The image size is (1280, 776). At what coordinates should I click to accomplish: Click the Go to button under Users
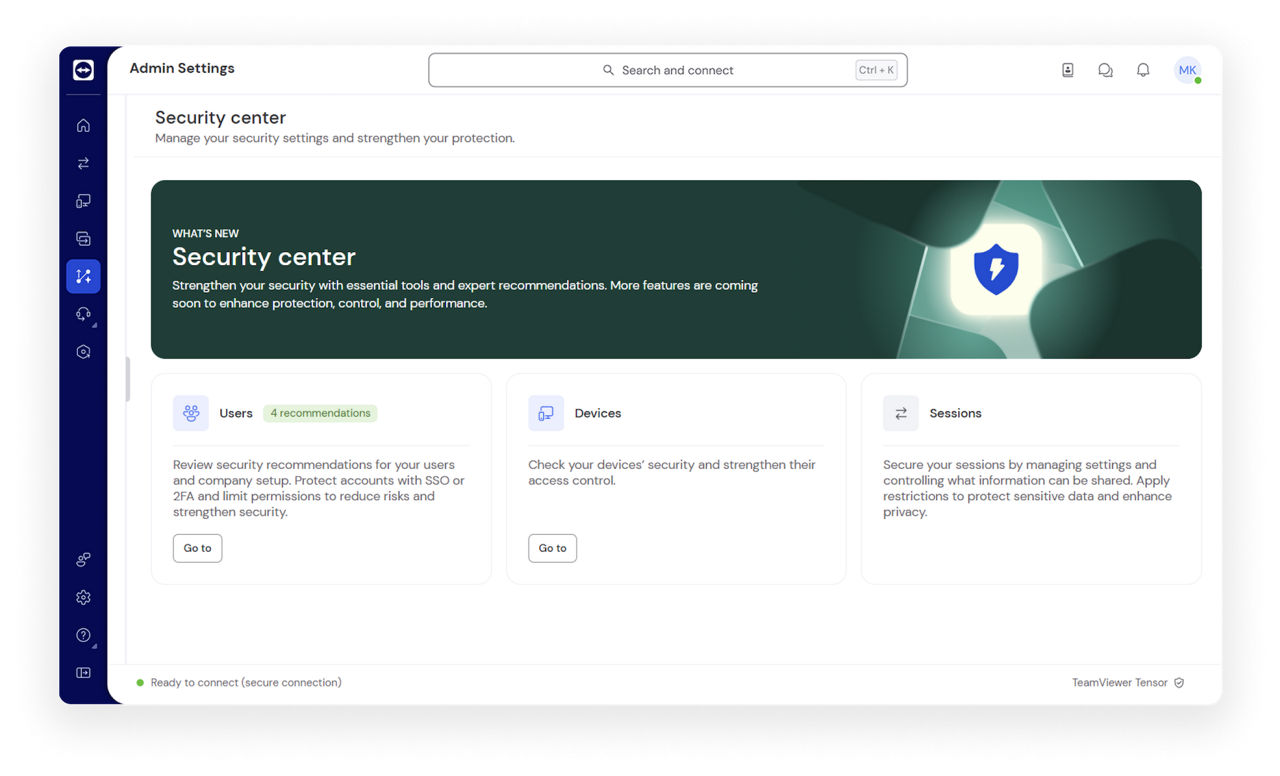click(198, 548)
